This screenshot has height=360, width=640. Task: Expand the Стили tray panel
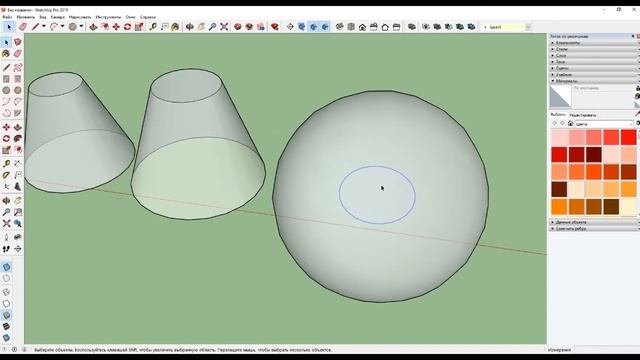pyautogui.click(x=594, y=49)
